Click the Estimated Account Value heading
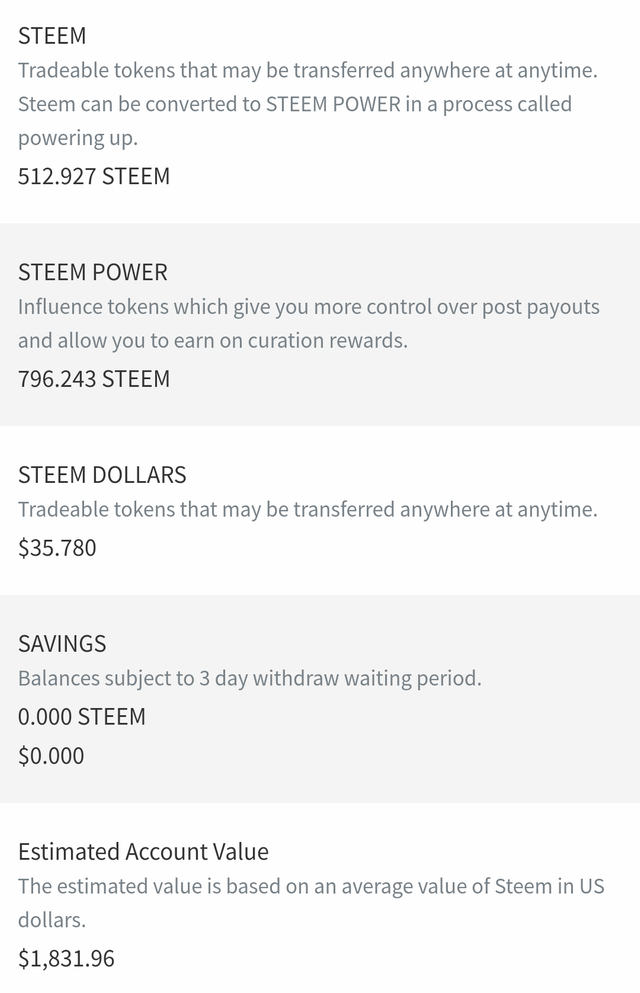Viewport: 640px width, 993px height. pos(143,852)
